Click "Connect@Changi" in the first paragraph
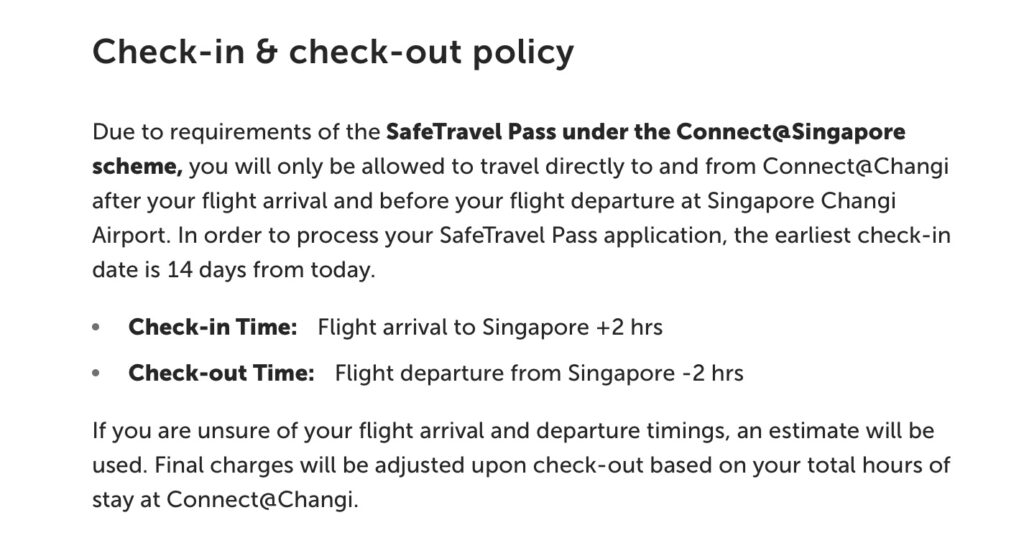Viewport: 1024px width, 543px height. coord(856,167)
